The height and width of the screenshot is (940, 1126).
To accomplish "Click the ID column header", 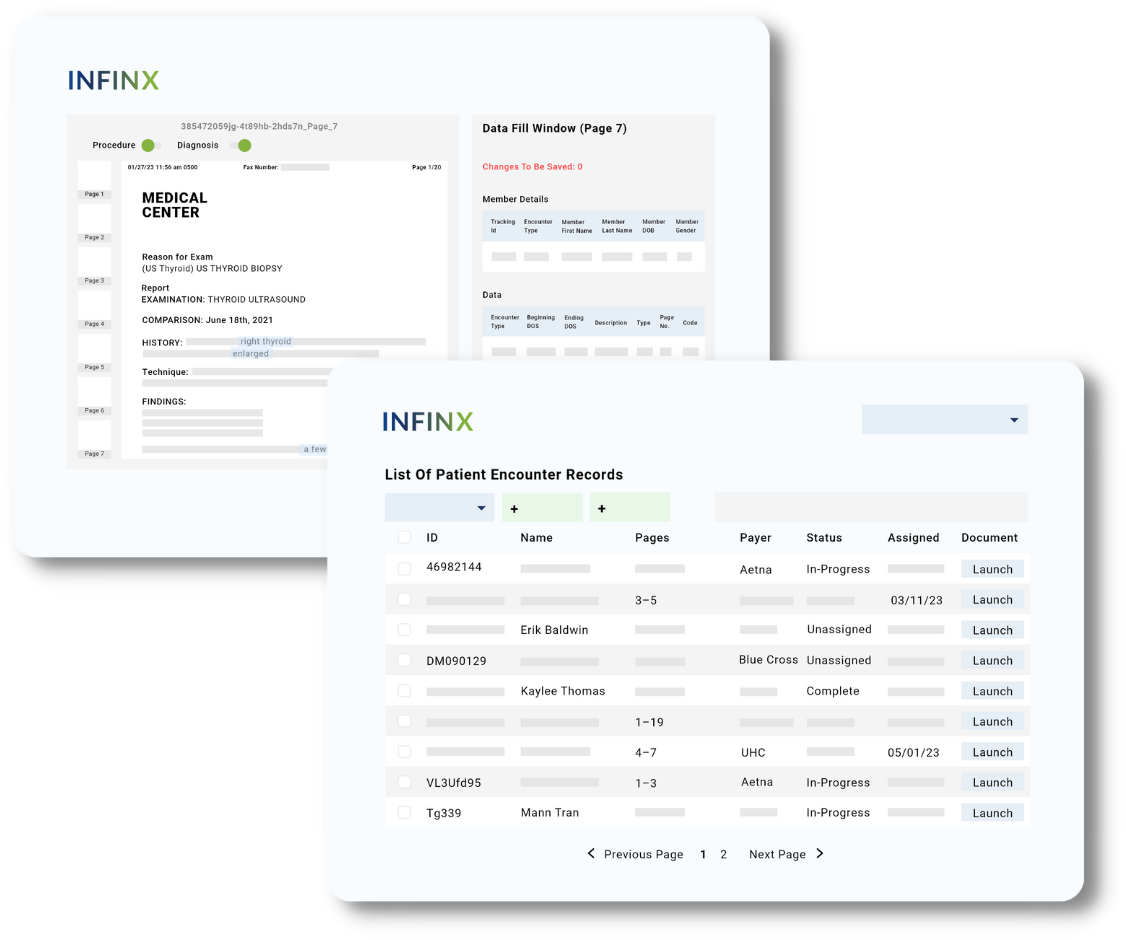I will click(432, 537).
